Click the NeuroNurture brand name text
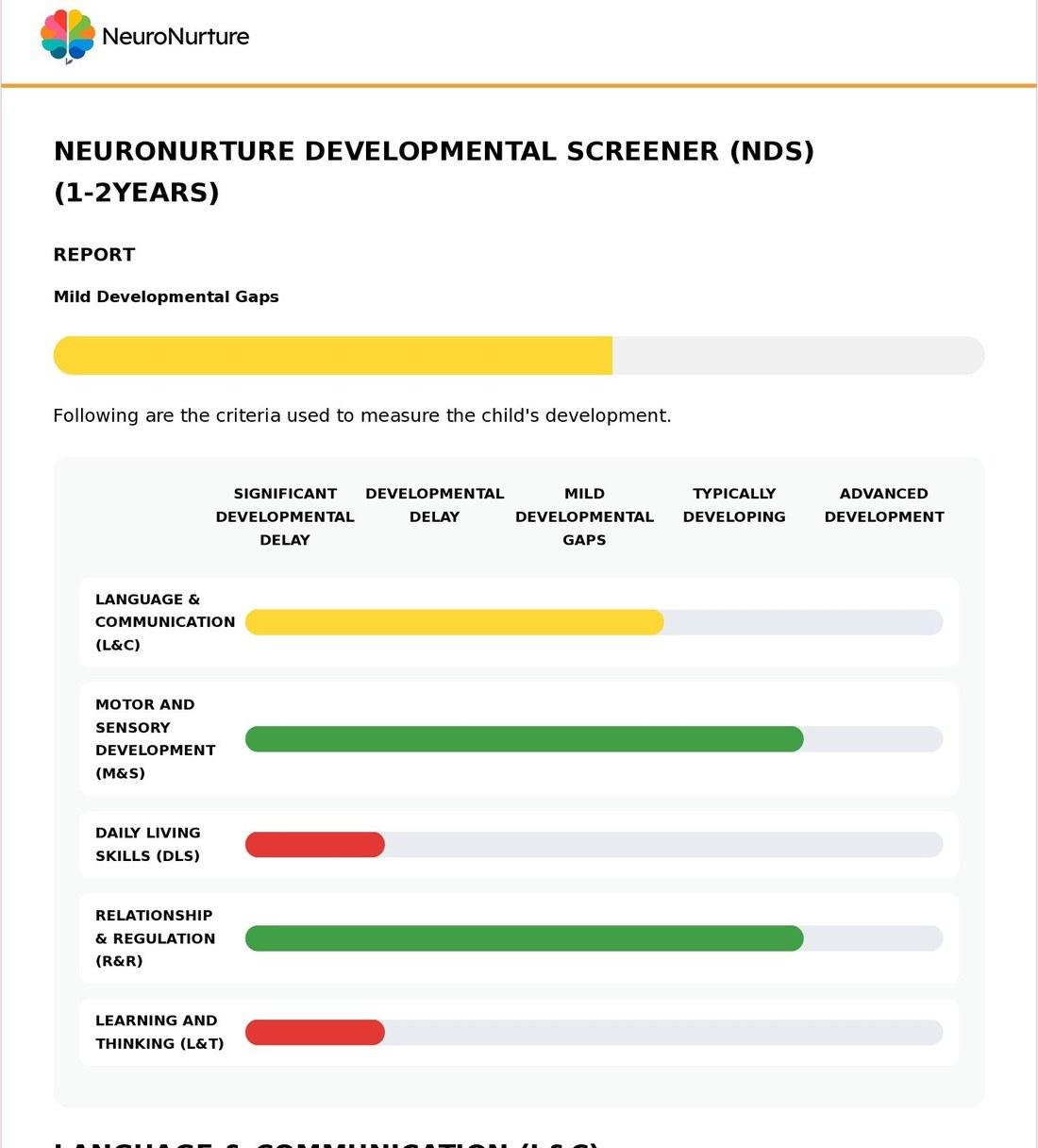1038x1148 pixels. (176, 37)
